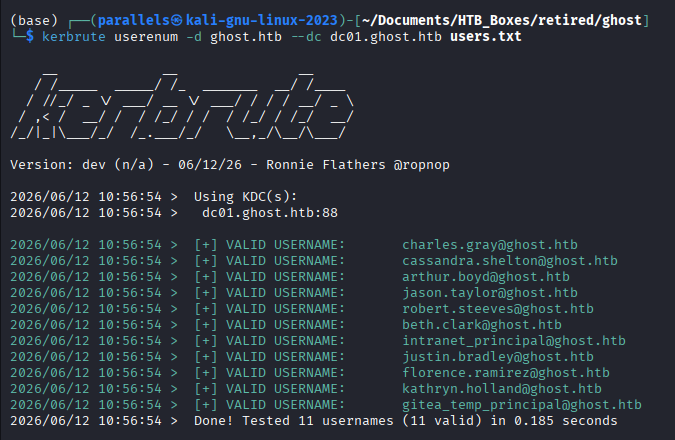Click 'VALID USERNAME:' label on charles.gray row
Viewport: 675px width, 440px height.
click(286, 245)
